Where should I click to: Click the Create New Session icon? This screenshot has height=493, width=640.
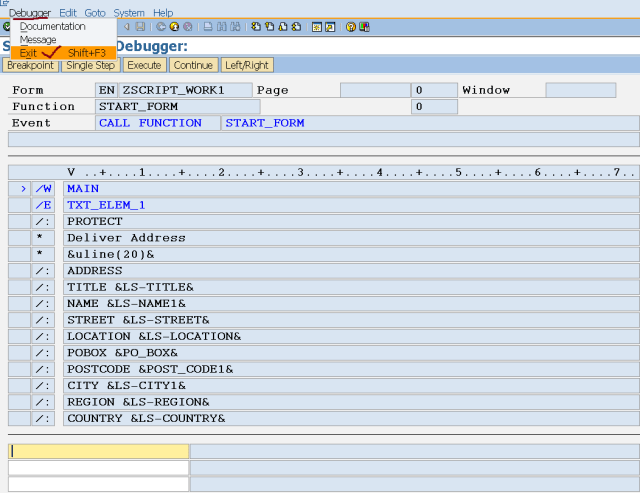[317, 27]
